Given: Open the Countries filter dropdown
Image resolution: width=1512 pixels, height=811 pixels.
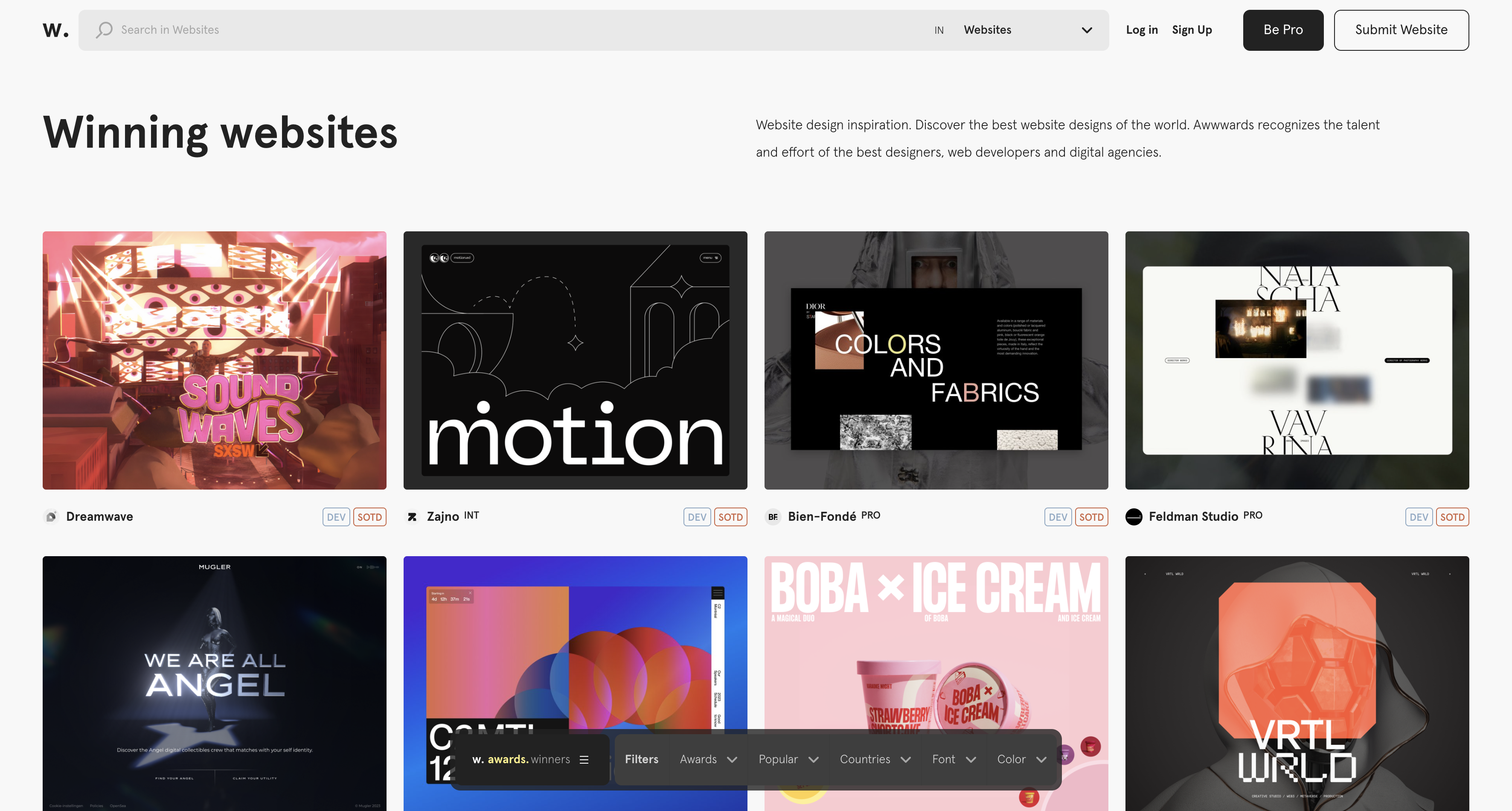Looking at the screenshot, I should [x=875, y=759].
